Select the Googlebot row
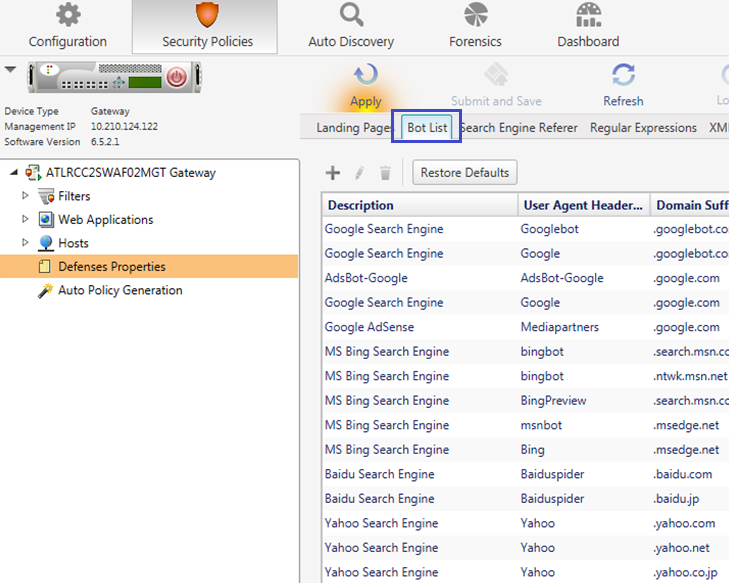 pos(525,229)
